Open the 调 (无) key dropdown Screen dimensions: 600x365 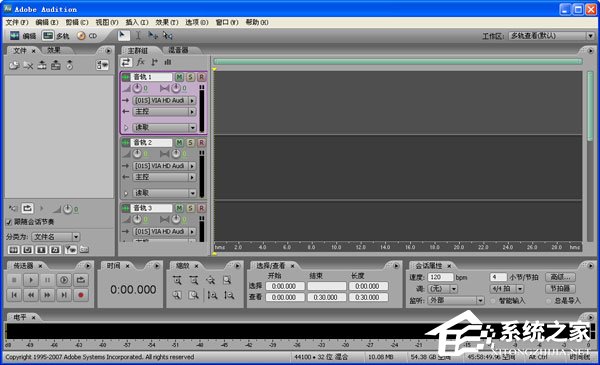click(x=442, y=289)
